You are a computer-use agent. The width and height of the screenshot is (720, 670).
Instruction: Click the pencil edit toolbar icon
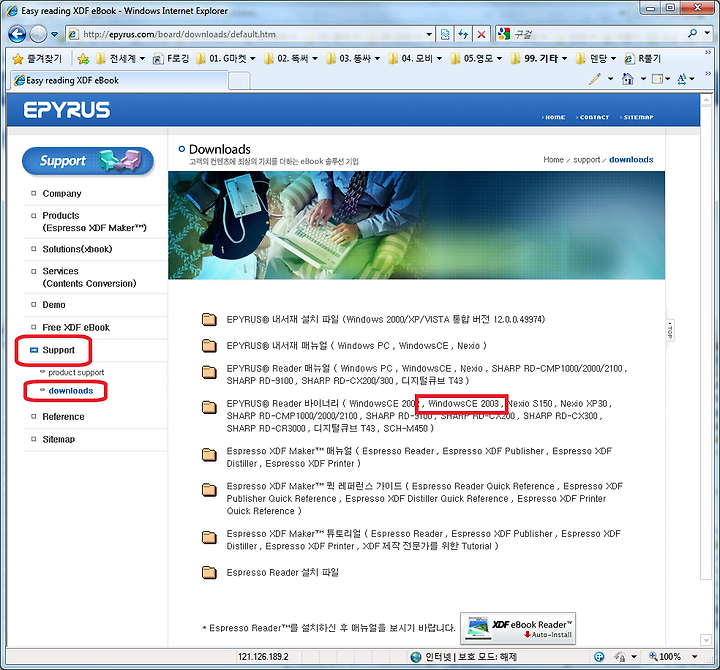[595, 79]
